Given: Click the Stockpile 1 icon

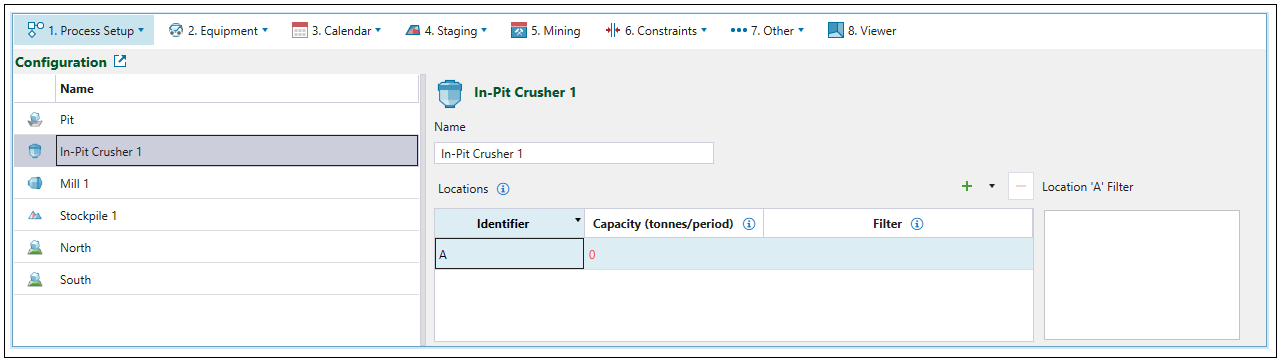Looking at the screenshot, I should click(x=35, y=216).
